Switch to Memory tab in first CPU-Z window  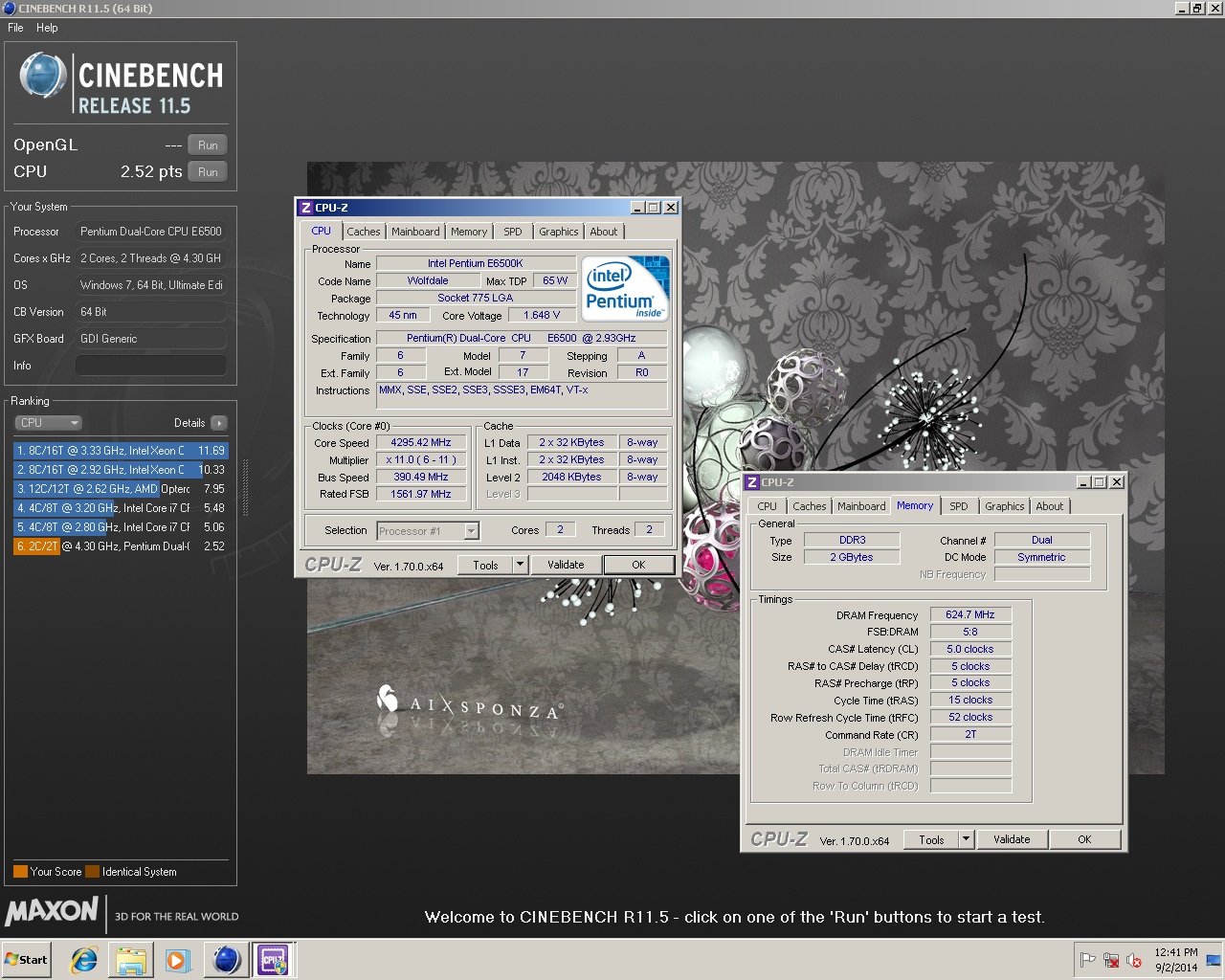click(469, 232)
